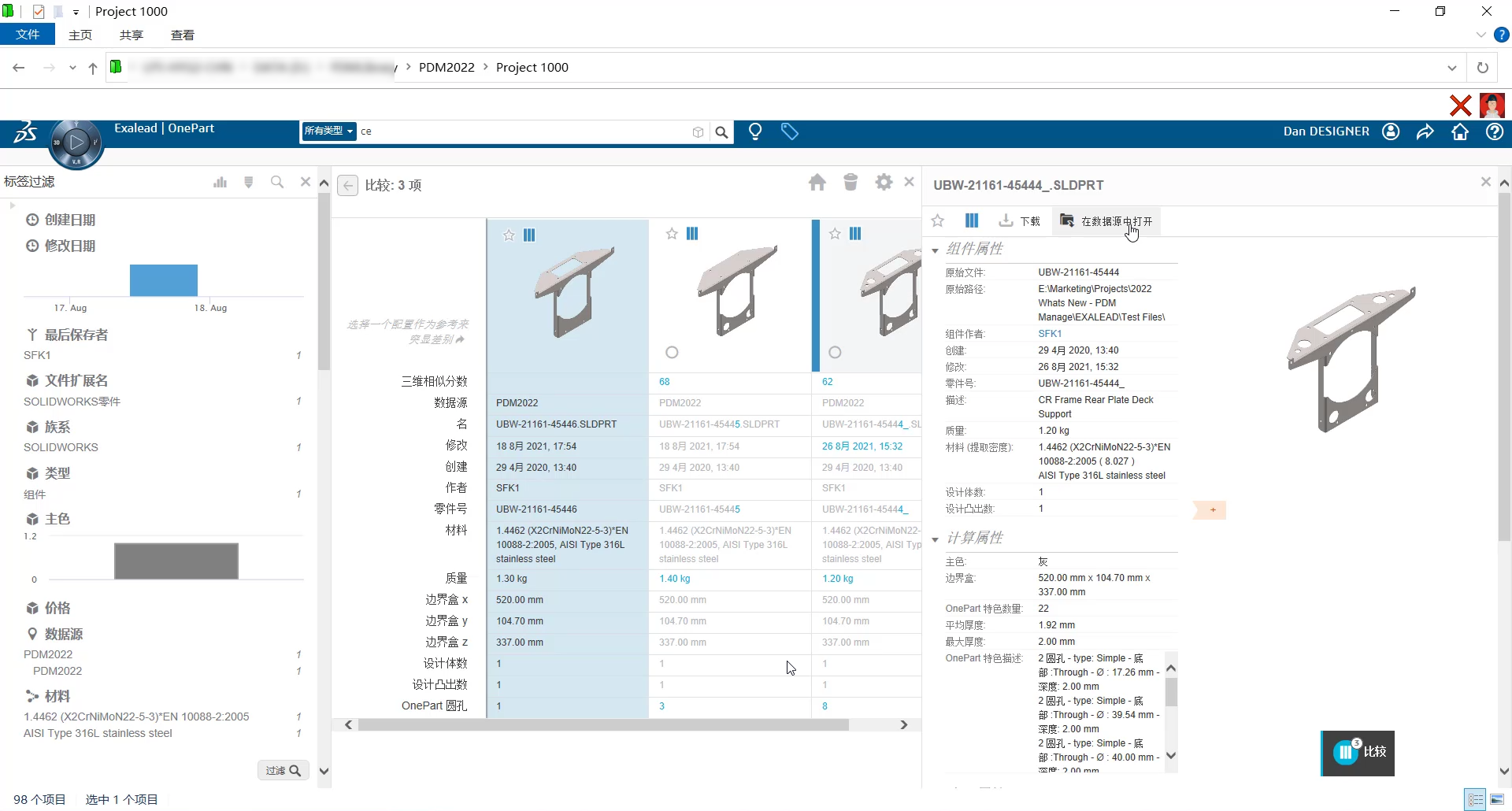Open the 所有类型 type dropdown
The image size is (1512, 811).
(x=329, y=131)
